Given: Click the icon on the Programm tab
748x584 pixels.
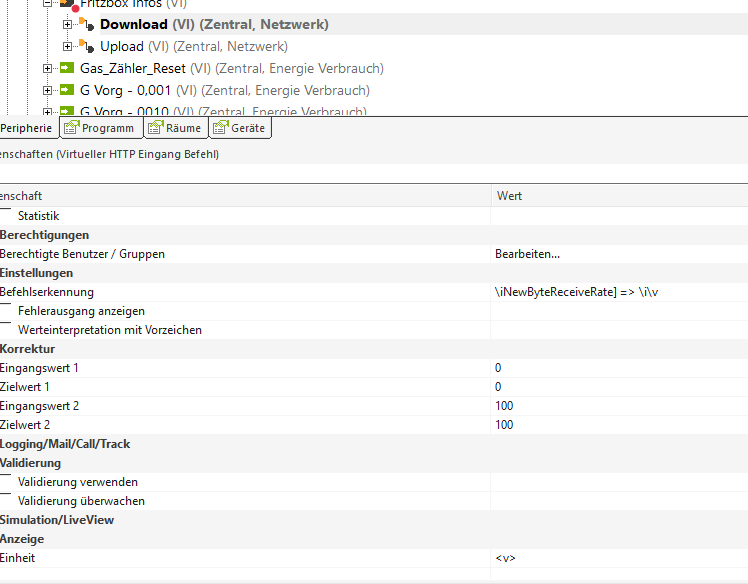Looking at the screenshot, I should [x=71, y=128].
